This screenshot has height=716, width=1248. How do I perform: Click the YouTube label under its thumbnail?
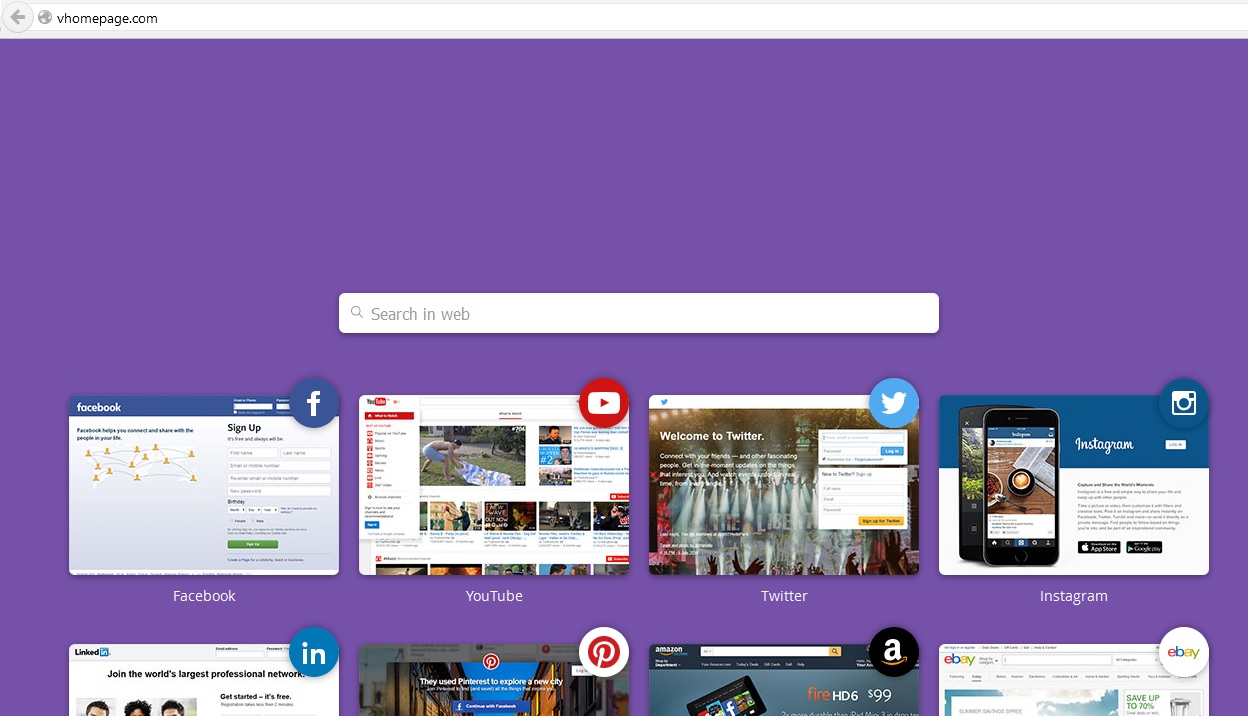point(494,596)
